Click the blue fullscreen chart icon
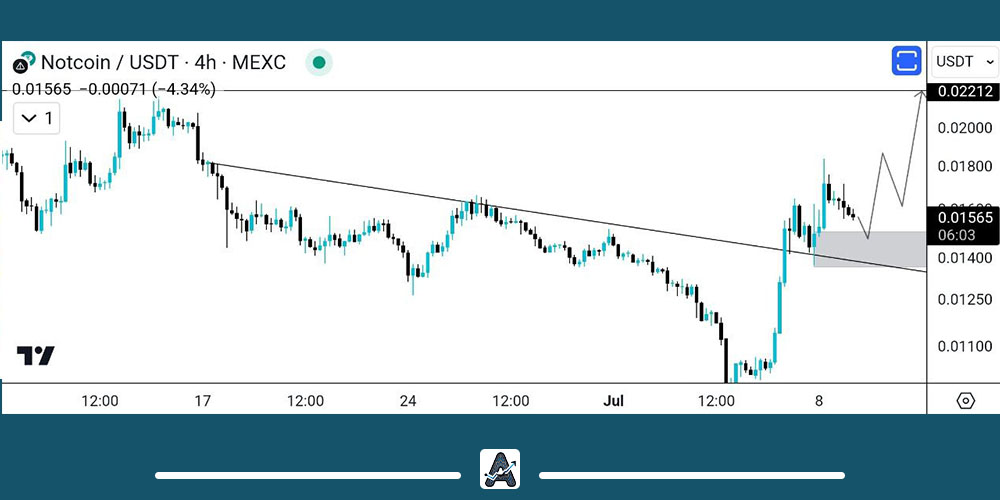 click(x=906, y=61)
